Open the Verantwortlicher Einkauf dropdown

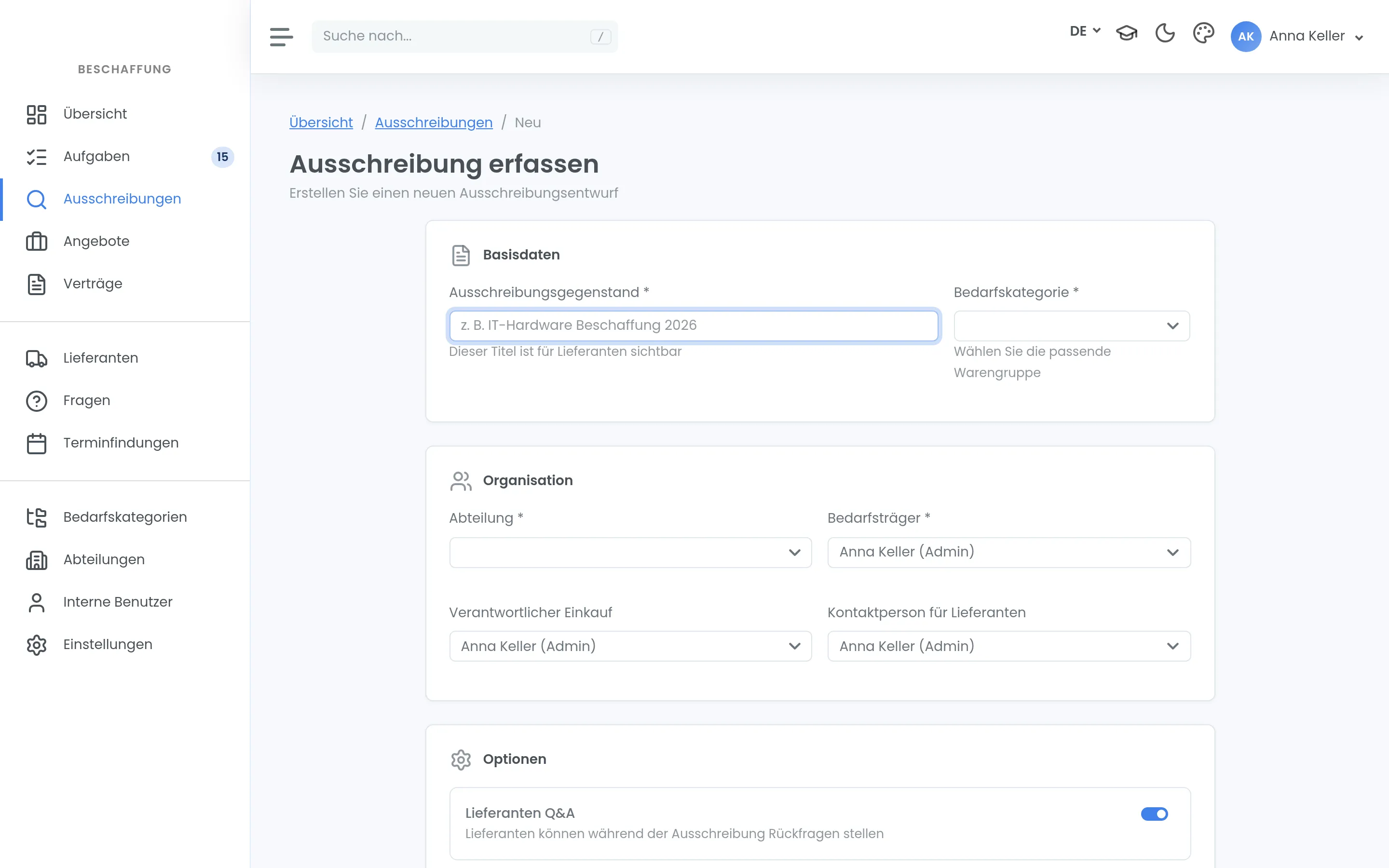[630, 646]
